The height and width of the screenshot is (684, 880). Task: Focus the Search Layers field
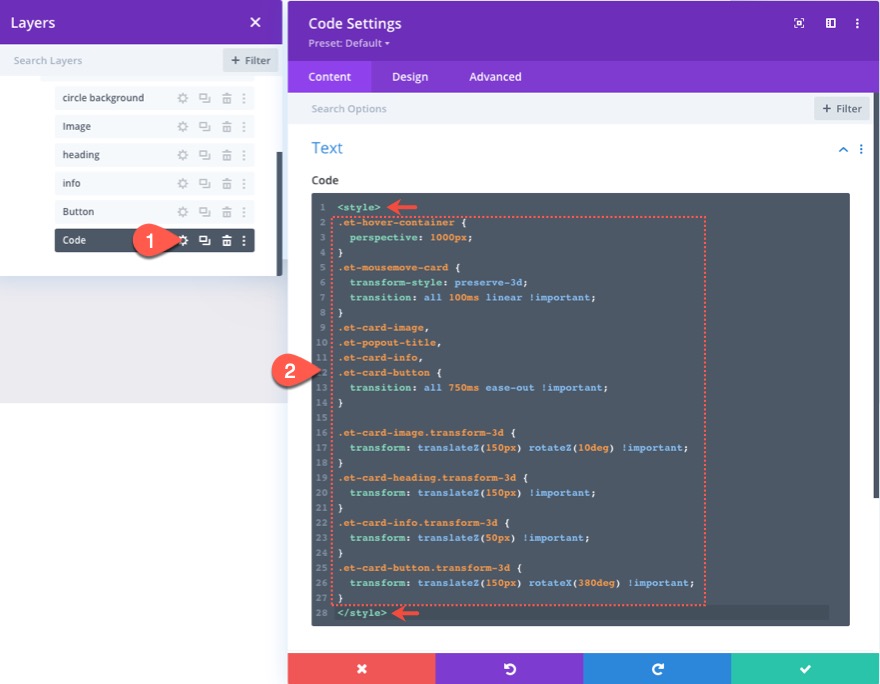point(112,60)
